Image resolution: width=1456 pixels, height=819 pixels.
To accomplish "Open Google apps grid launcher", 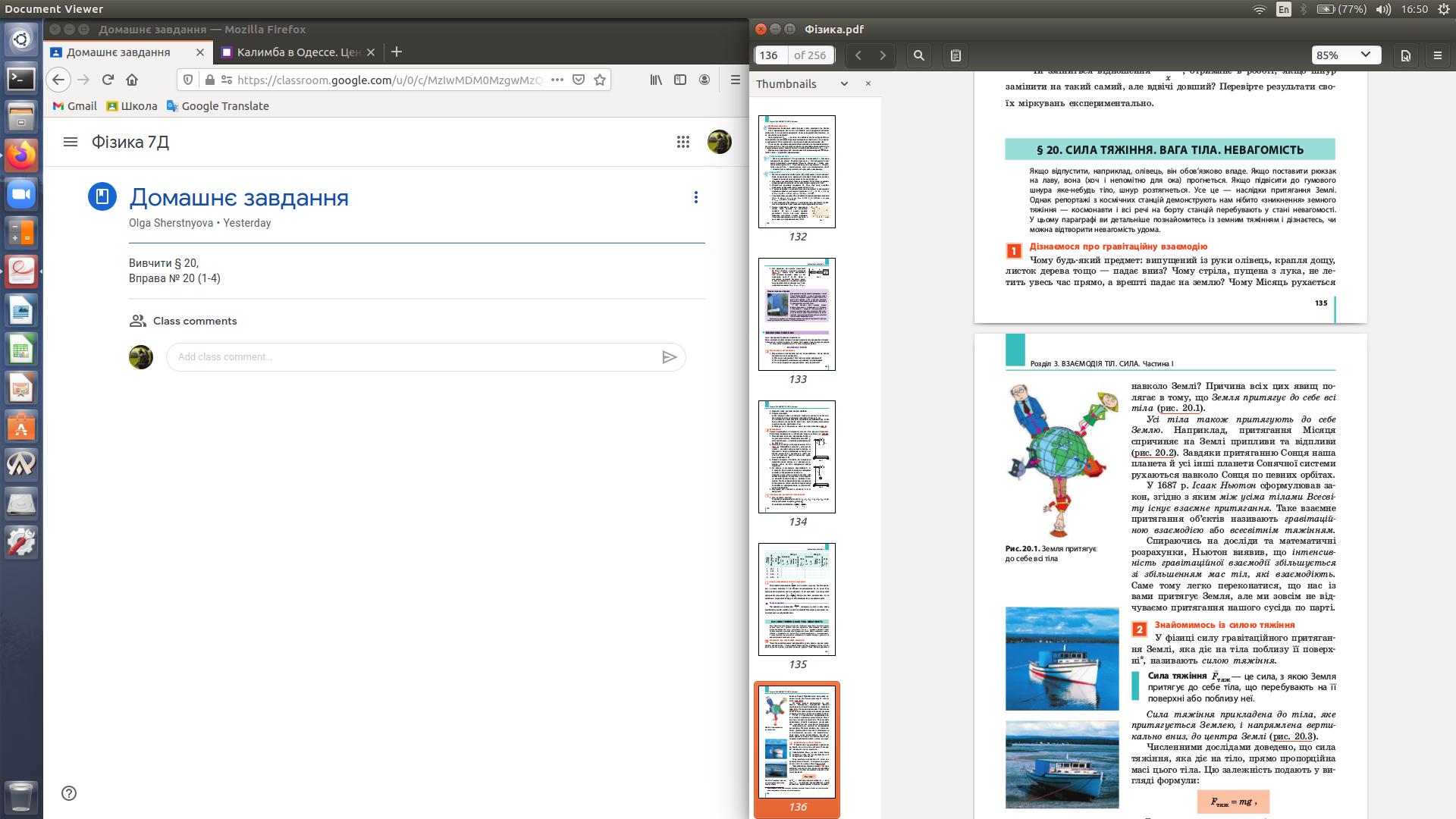I will click(x=682, y=142).
